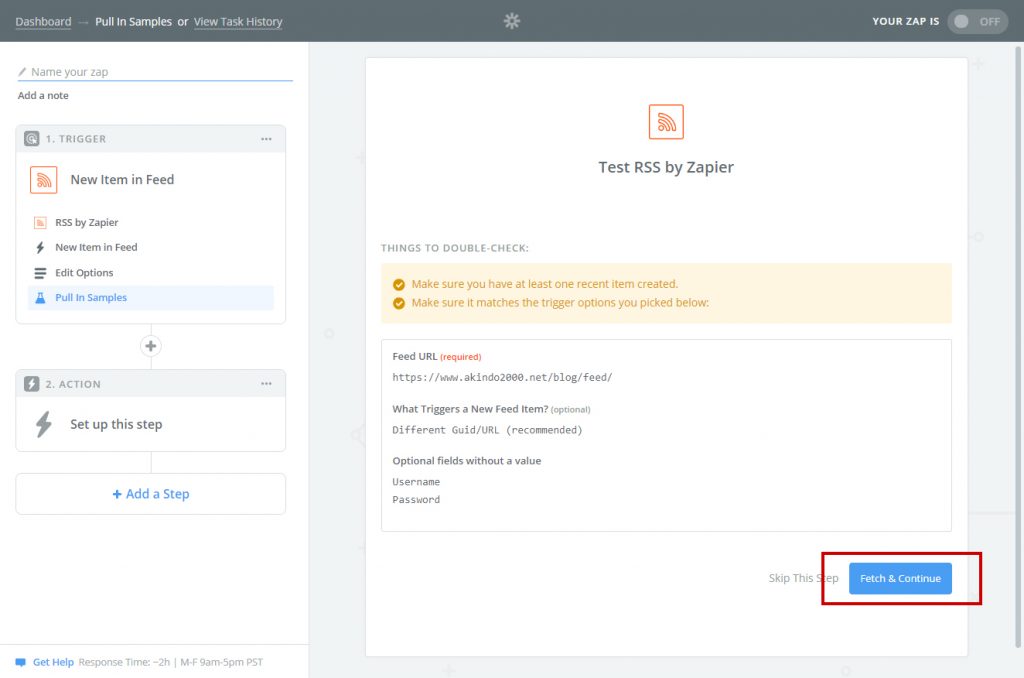This screenshot has width=1024, height=678.
Task: Toggle the Zap ON/OFF switch
Action: click(977, 21)
